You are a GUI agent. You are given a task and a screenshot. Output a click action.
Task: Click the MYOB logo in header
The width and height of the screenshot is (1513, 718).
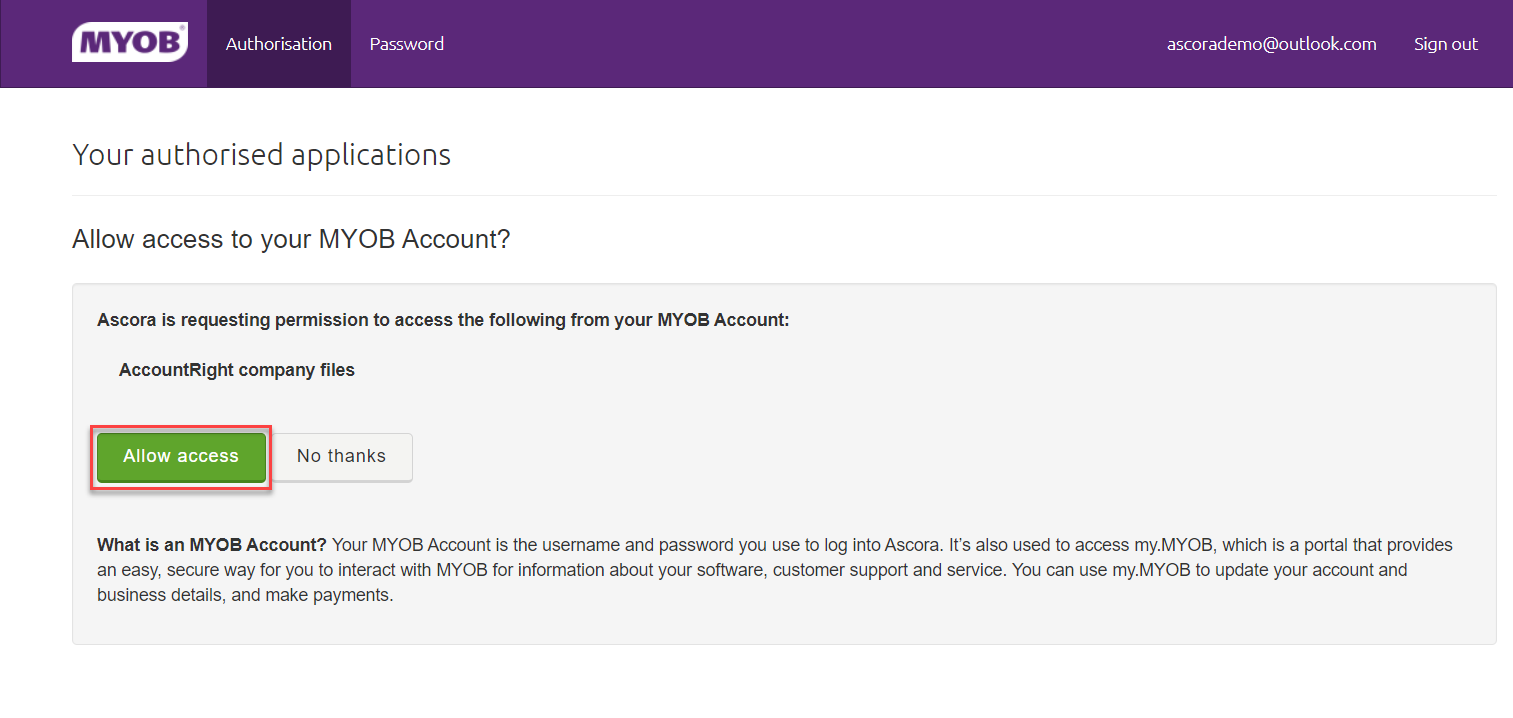pyautogui.click(x=129, y=43)
